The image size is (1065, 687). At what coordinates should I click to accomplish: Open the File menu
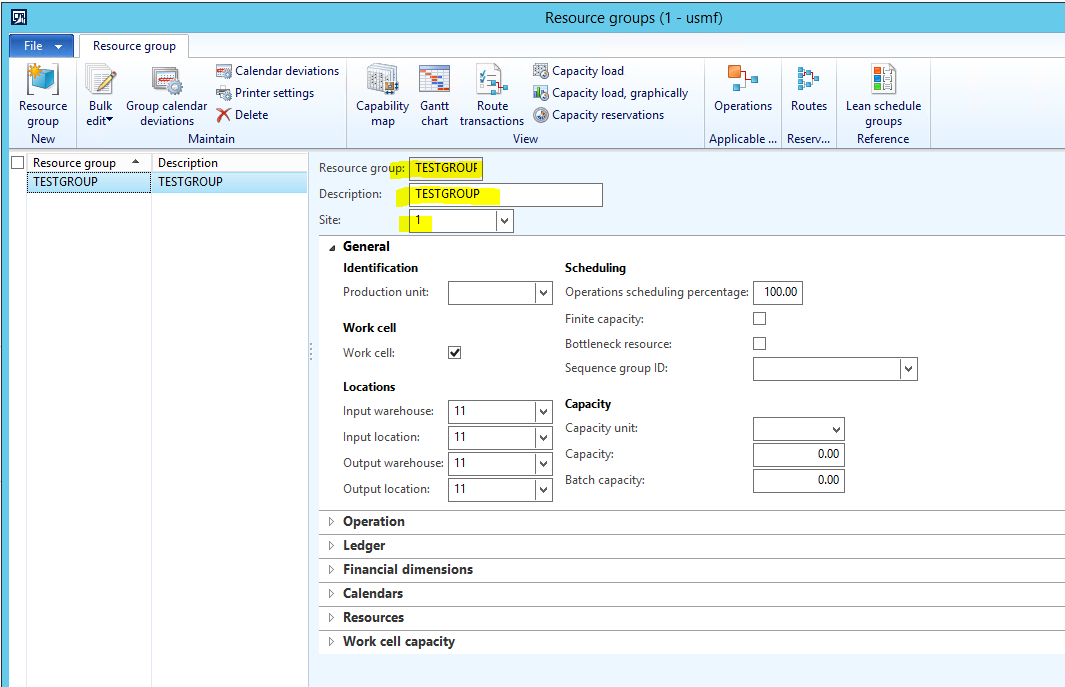(41, 46)
